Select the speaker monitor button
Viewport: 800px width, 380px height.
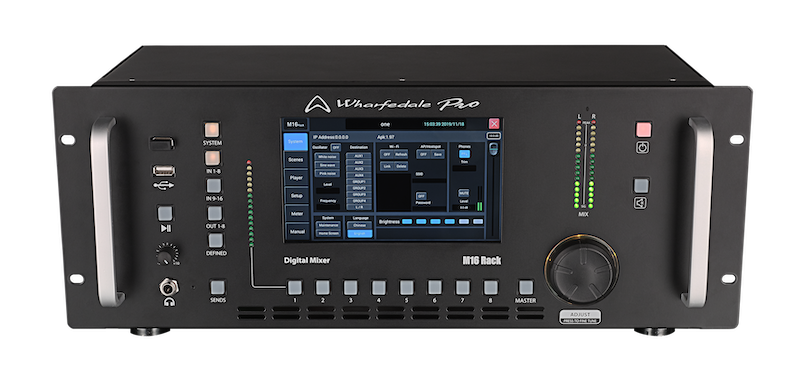(641, 185)
